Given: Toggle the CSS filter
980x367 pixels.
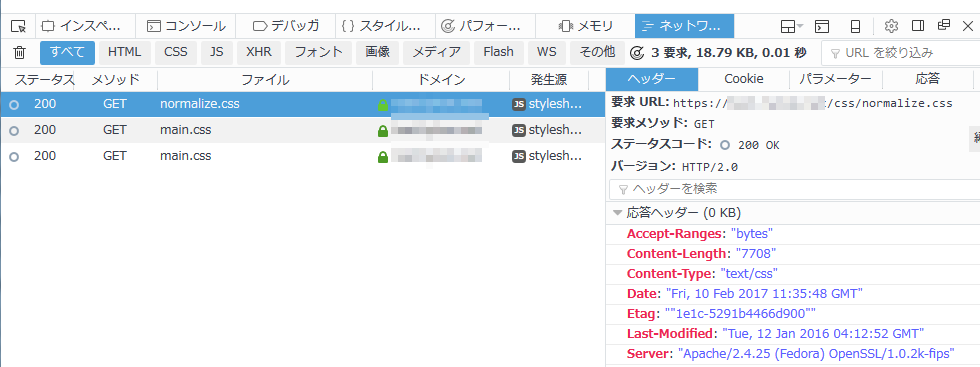Looking at the screenshot, I should [176, 53].
